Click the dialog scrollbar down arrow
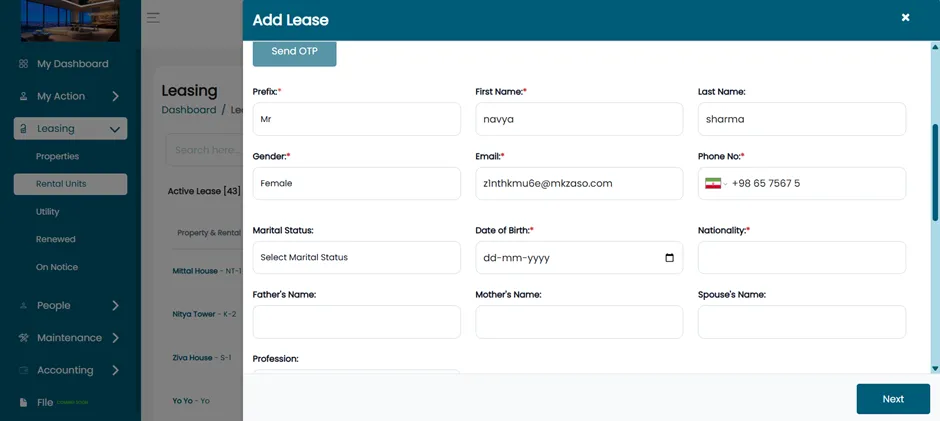The width and height of the screenshot is (940, 421). (935, 368)
